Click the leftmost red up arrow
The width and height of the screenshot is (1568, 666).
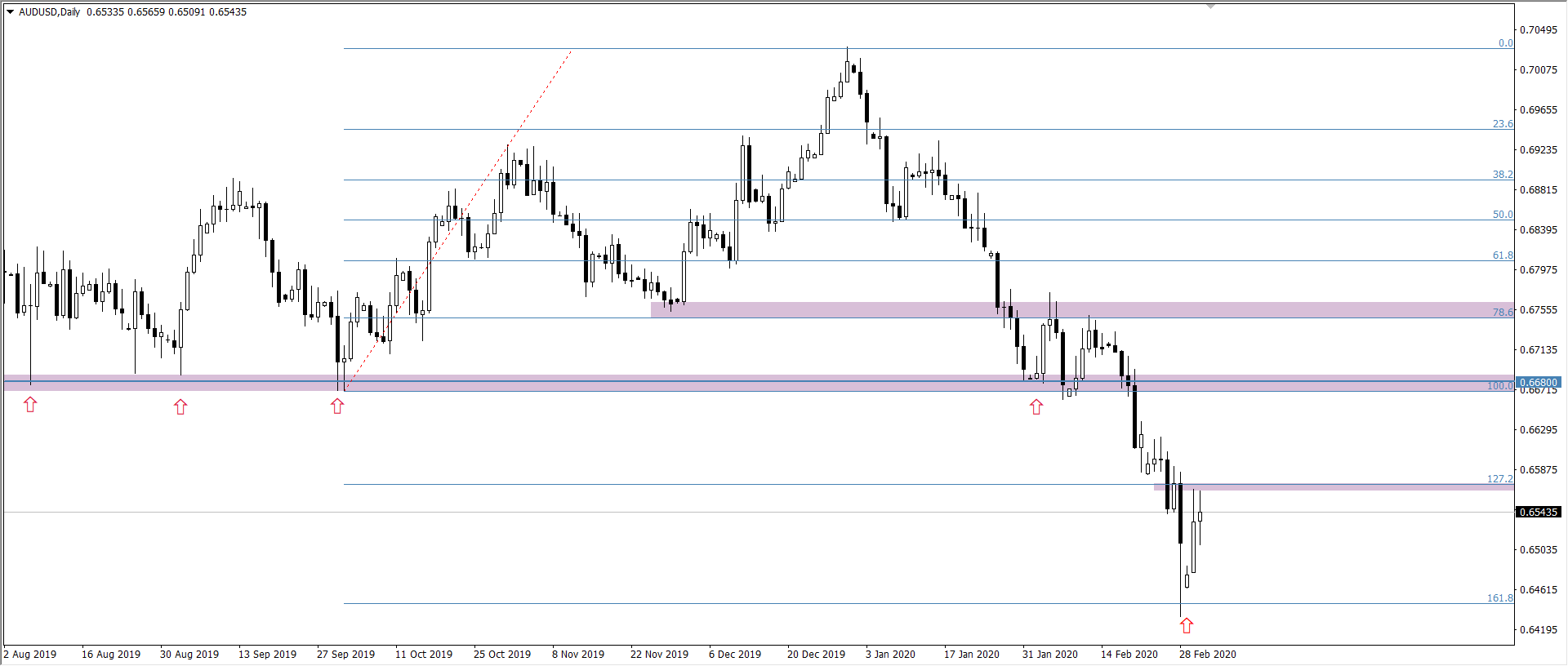30,405
